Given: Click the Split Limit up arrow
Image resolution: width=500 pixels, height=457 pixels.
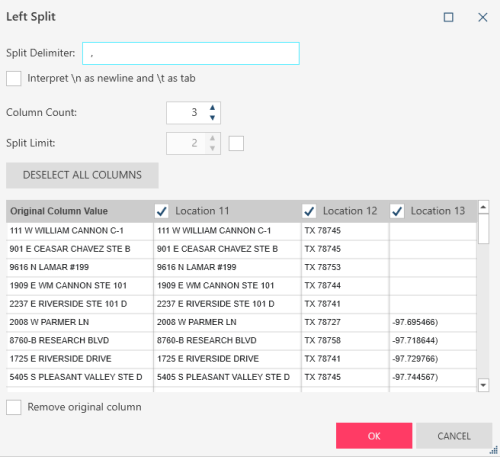Looking at the screenshot, I should coord(212,138).
